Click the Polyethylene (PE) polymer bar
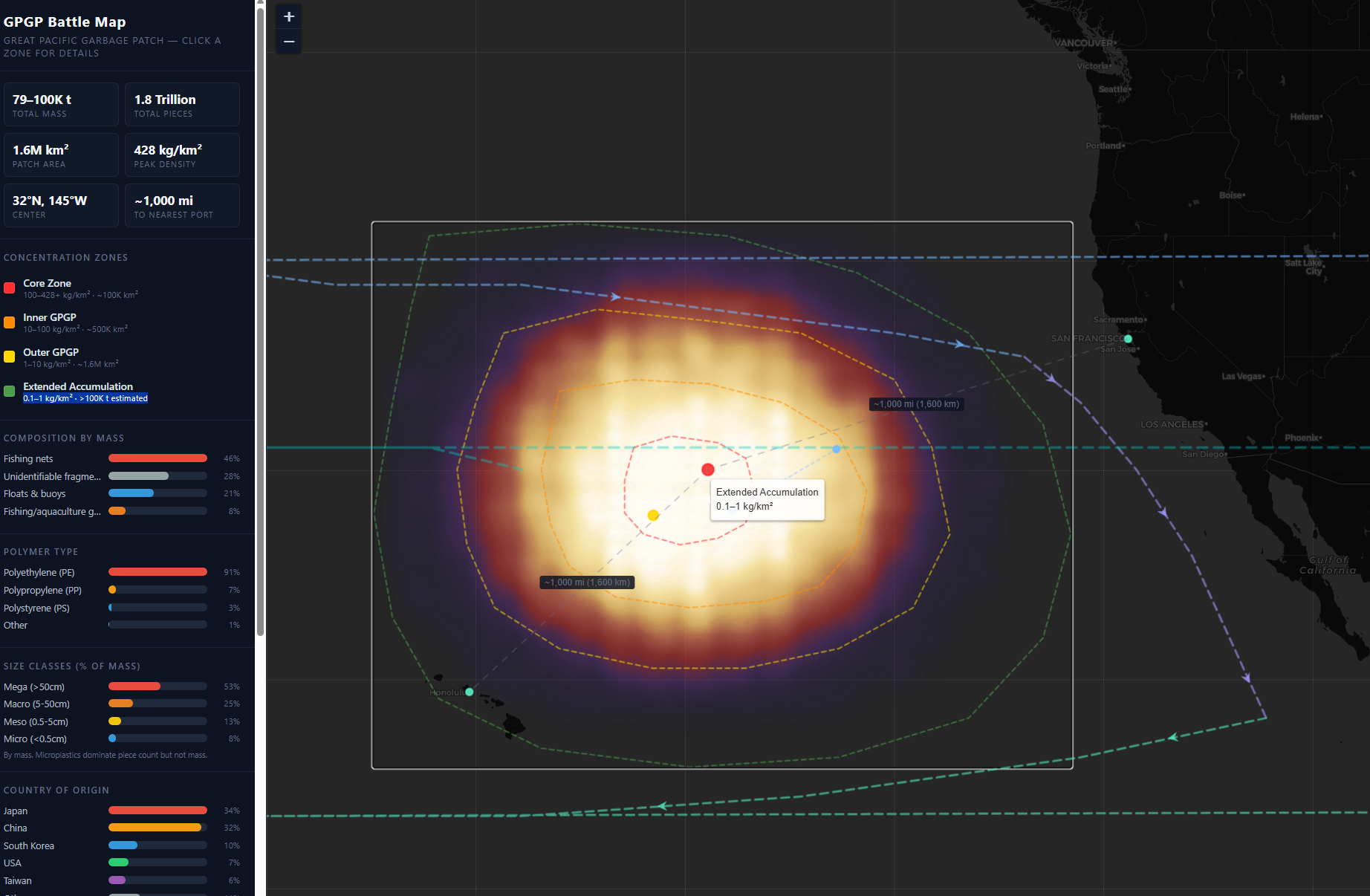Image resolution: width=1370 pixels, height=896 pixels. [x=158, y=572]
